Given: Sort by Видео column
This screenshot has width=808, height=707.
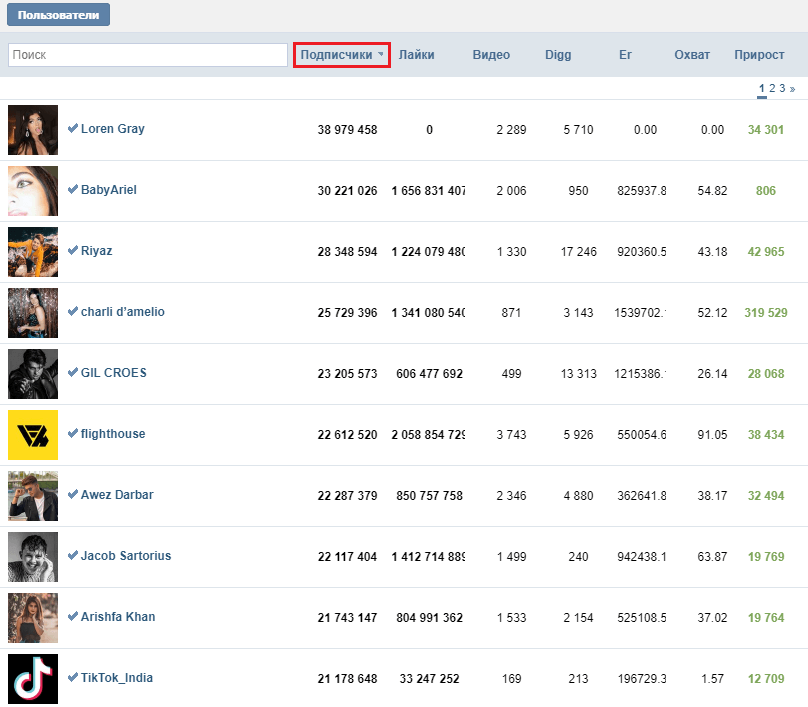Looking at the screenshot, I should point(491,55).
